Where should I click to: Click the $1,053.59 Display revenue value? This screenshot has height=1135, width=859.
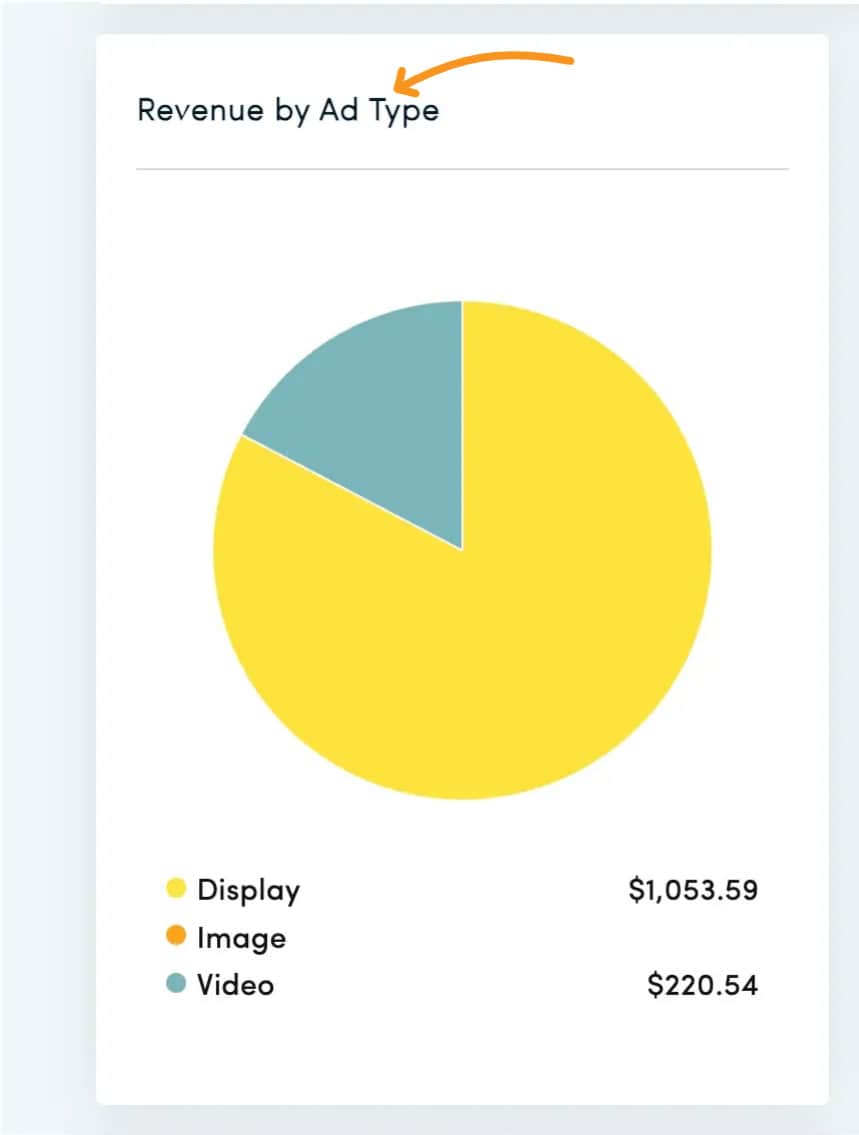(693, 890)
